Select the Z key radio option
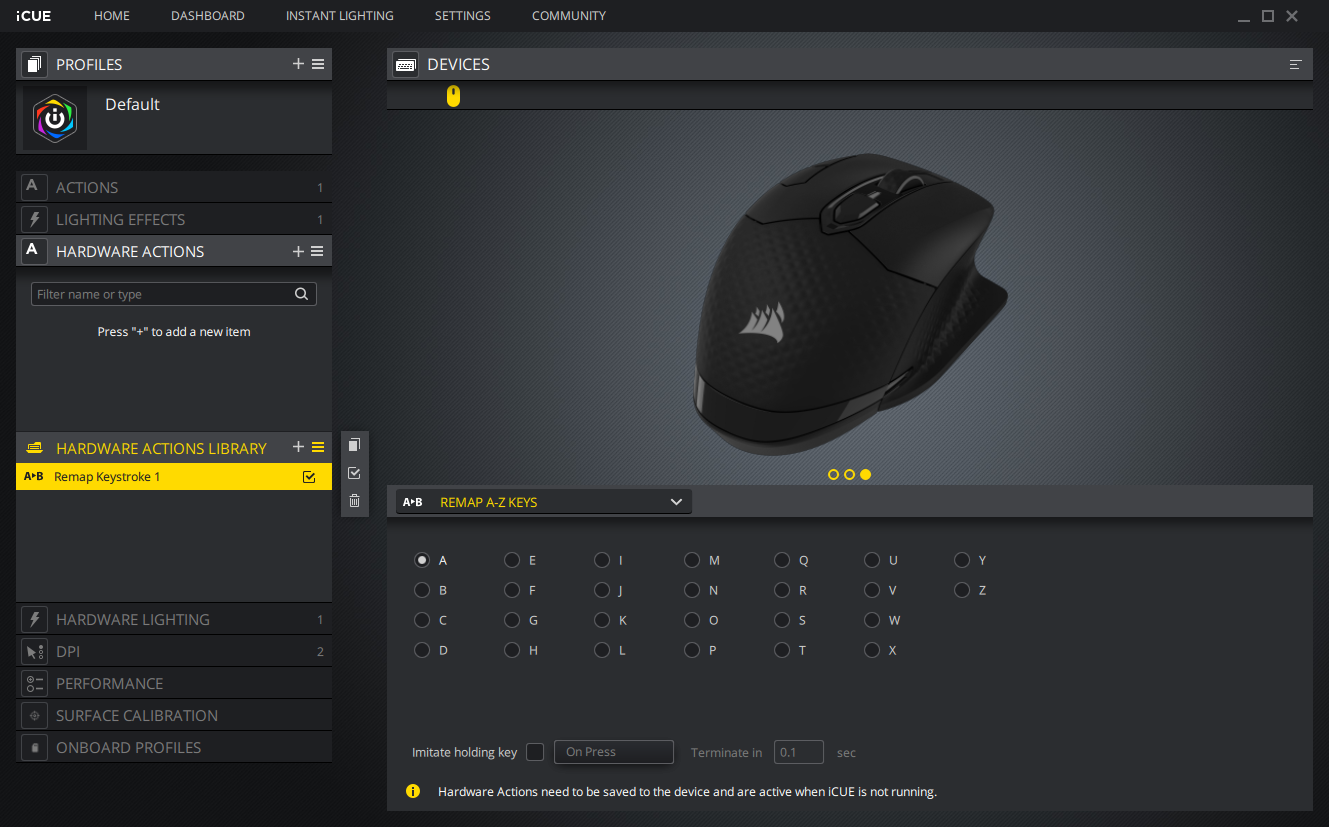This screenshot has width=1329, height=827. click(x=962, y=591)
